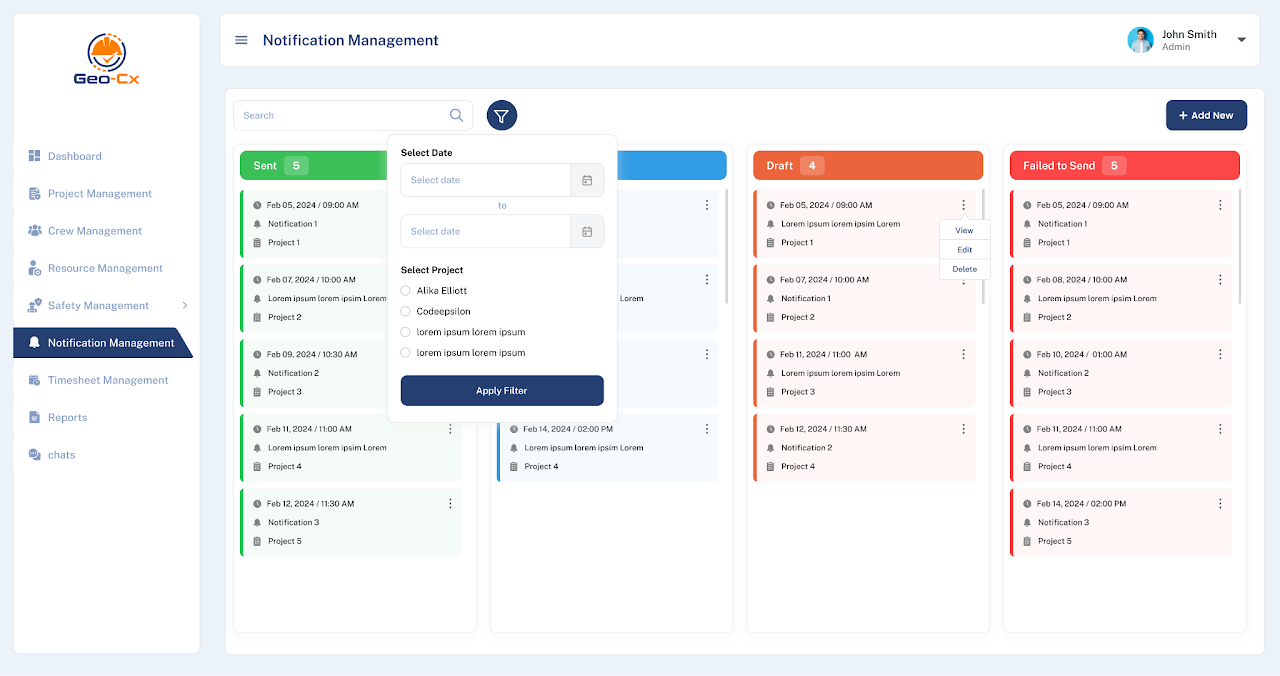
Task: Select the third project radio option
Action: [x=405, y=332]
